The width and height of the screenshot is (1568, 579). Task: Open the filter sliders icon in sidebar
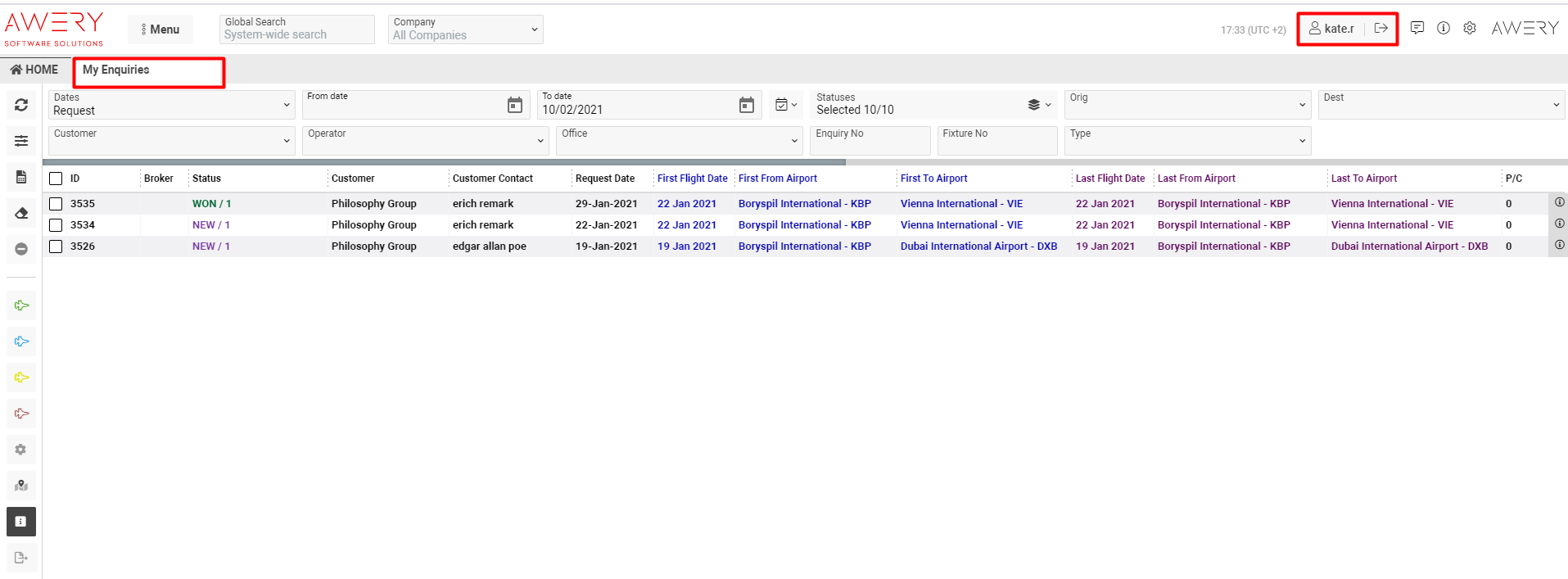pyautogui.click(x=21, y=141)
